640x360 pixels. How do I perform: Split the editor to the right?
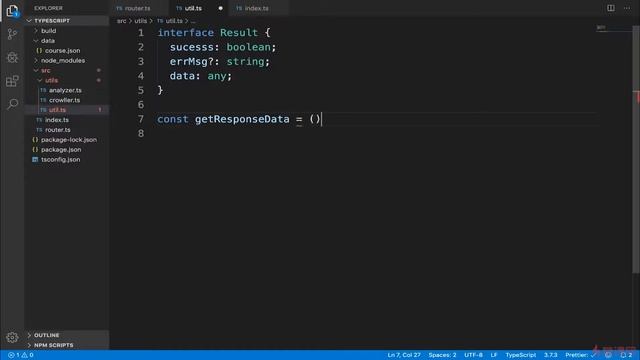pyautogui.click(x=611, y=8)
